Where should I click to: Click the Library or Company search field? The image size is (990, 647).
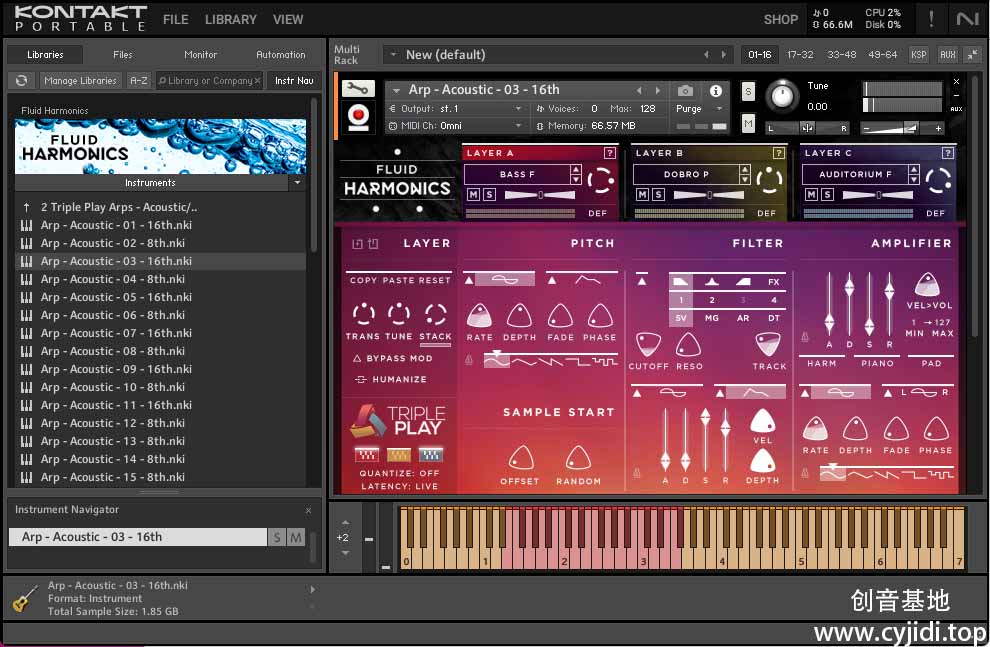(x=209, y=81)
